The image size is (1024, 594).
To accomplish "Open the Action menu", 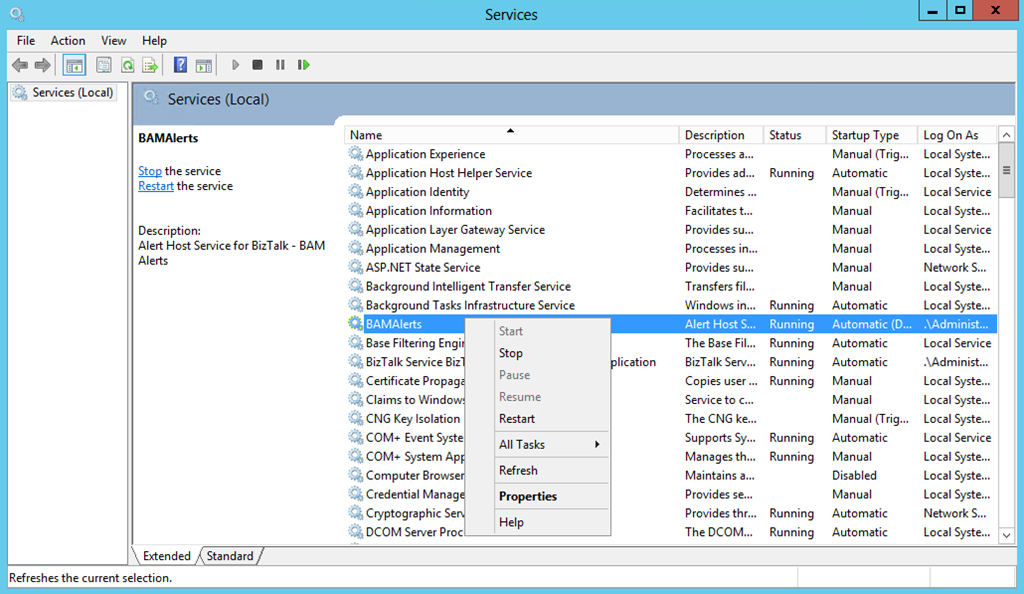I will pyautogui.click(x=68, y=40).
